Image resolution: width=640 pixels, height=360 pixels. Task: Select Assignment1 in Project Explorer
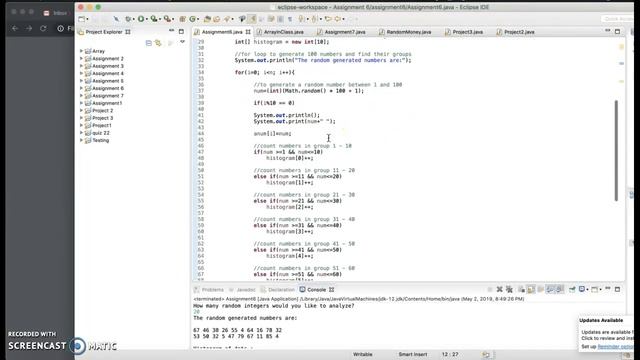coord(107,103)
